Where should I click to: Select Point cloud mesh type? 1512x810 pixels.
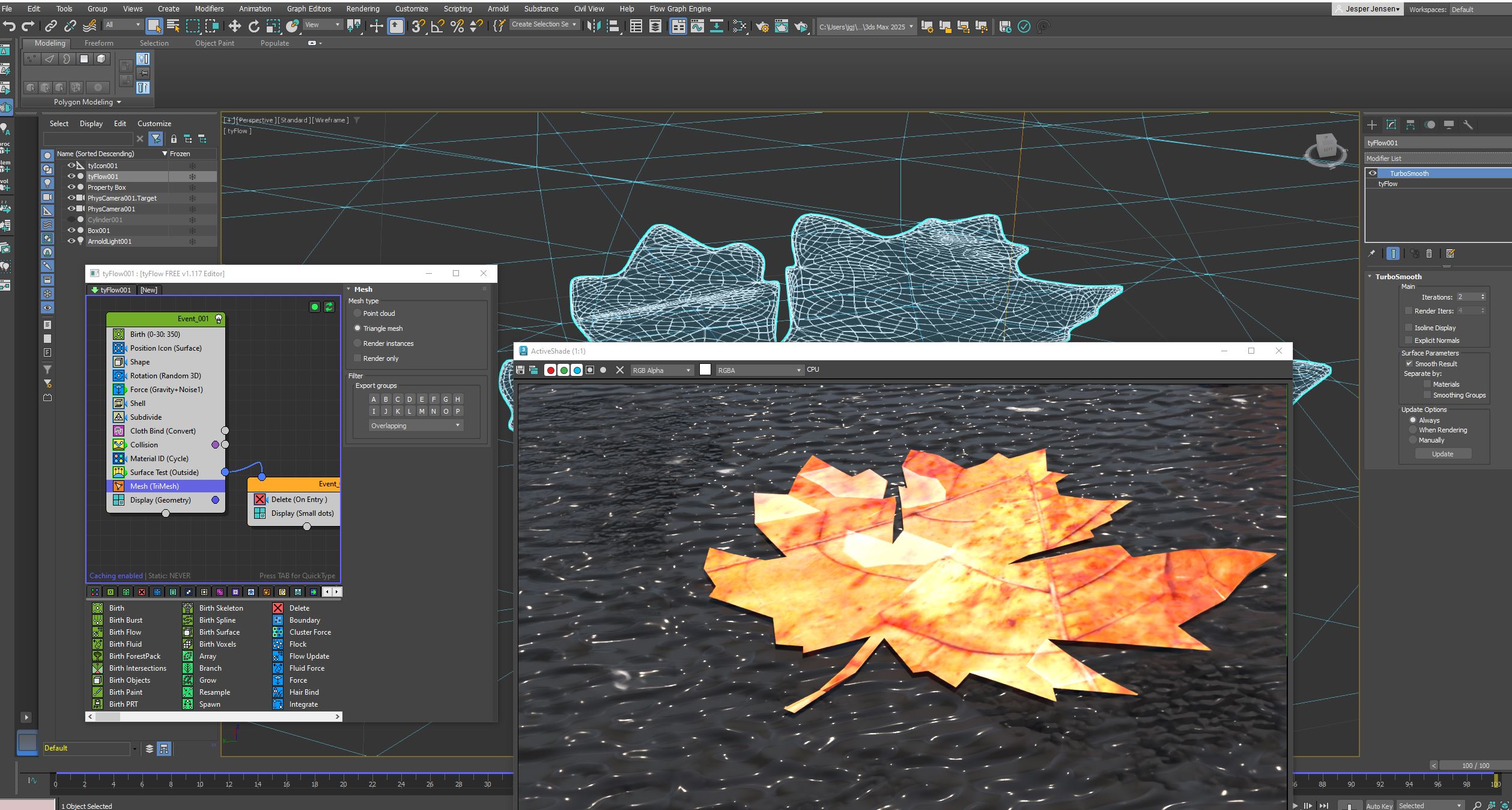tap(358, 313)
